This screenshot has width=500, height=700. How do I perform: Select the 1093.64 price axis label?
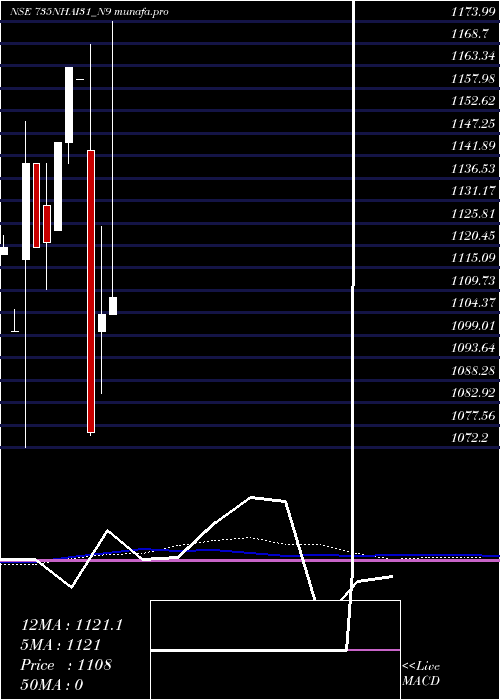[473, 348]
